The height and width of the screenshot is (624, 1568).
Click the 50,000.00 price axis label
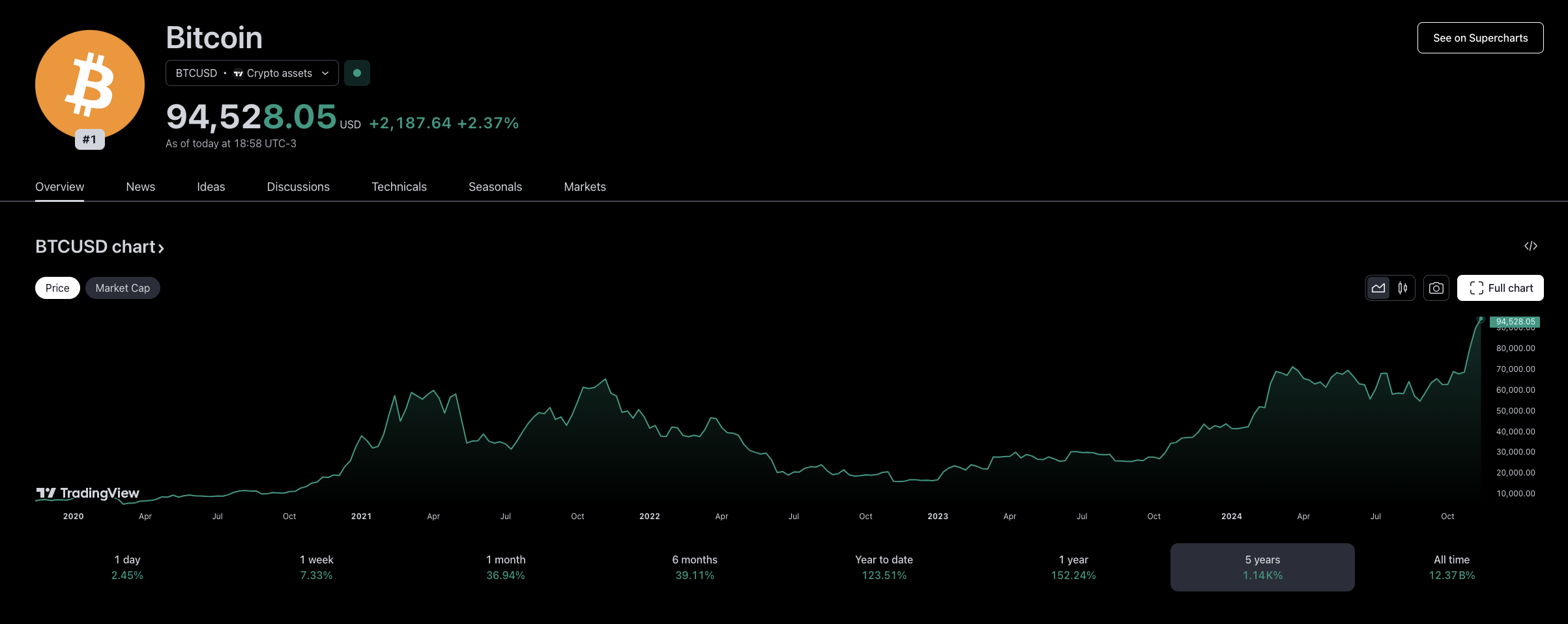pos(1516,411)
